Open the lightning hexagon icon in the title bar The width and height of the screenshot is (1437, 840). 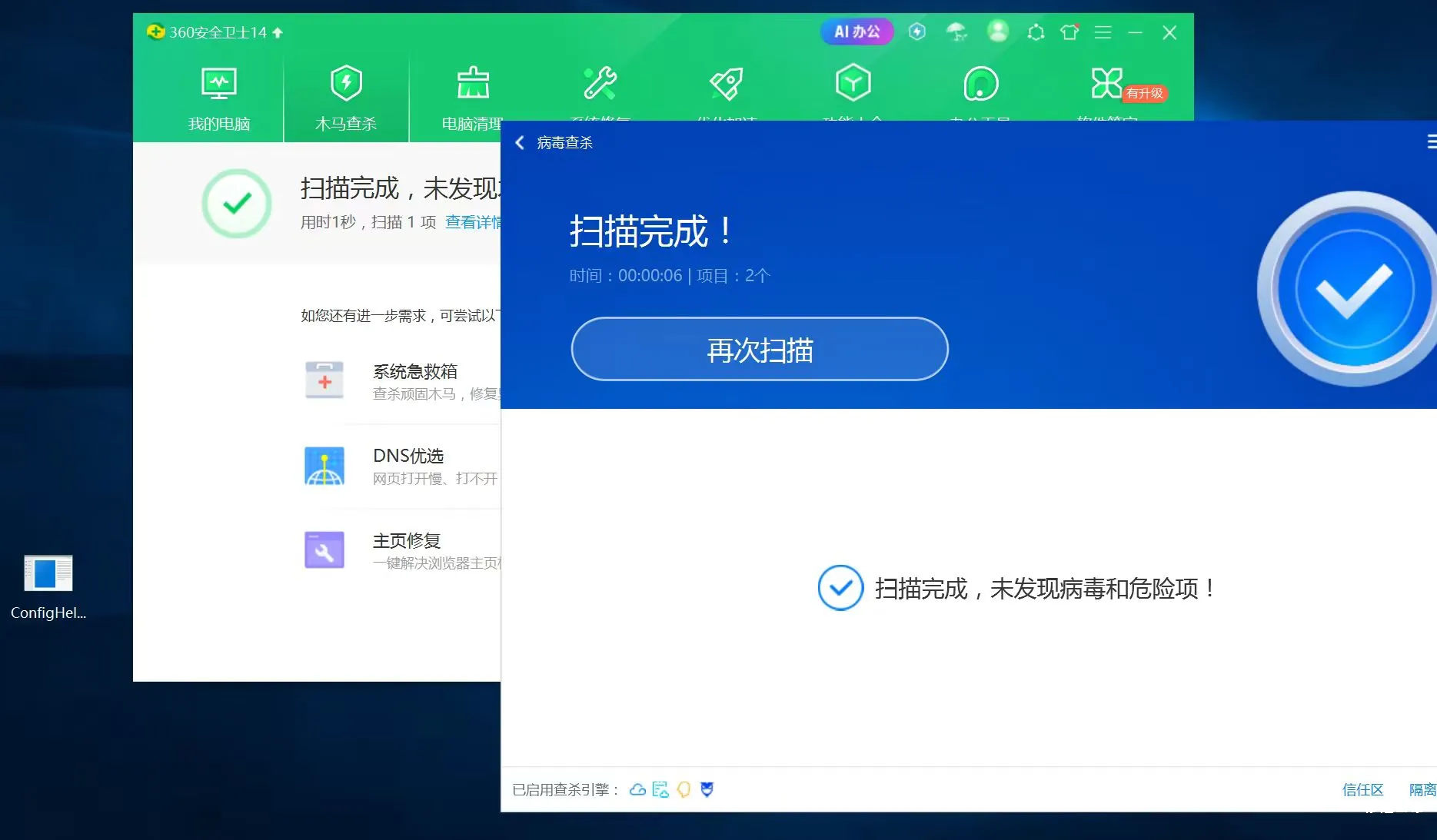(x=916, y=32)
